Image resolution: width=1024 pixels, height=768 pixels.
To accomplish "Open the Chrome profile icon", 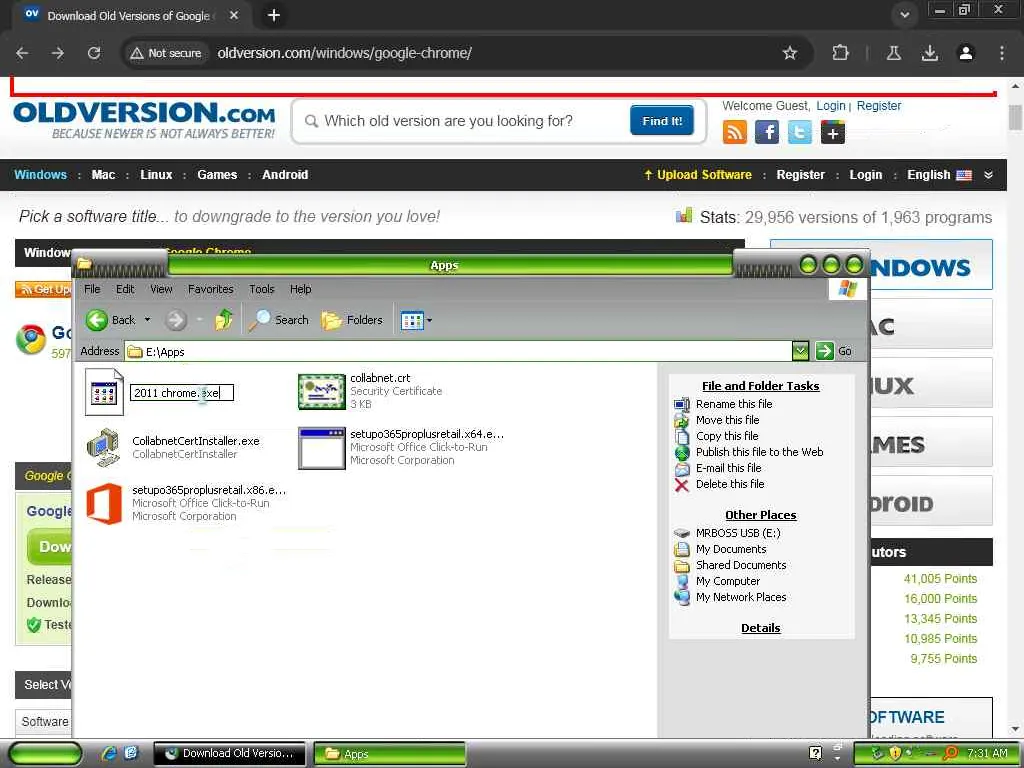I will (x=966, y=53).
